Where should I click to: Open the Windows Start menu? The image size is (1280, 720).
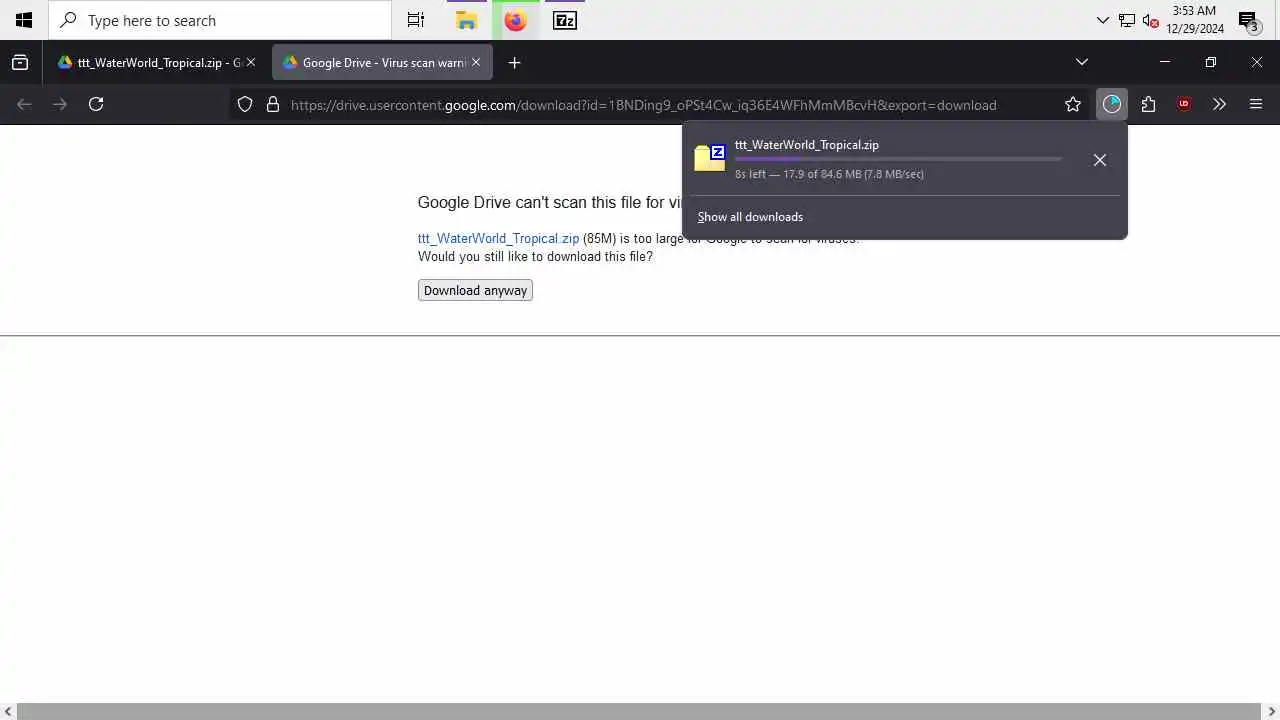pos(24,20)
